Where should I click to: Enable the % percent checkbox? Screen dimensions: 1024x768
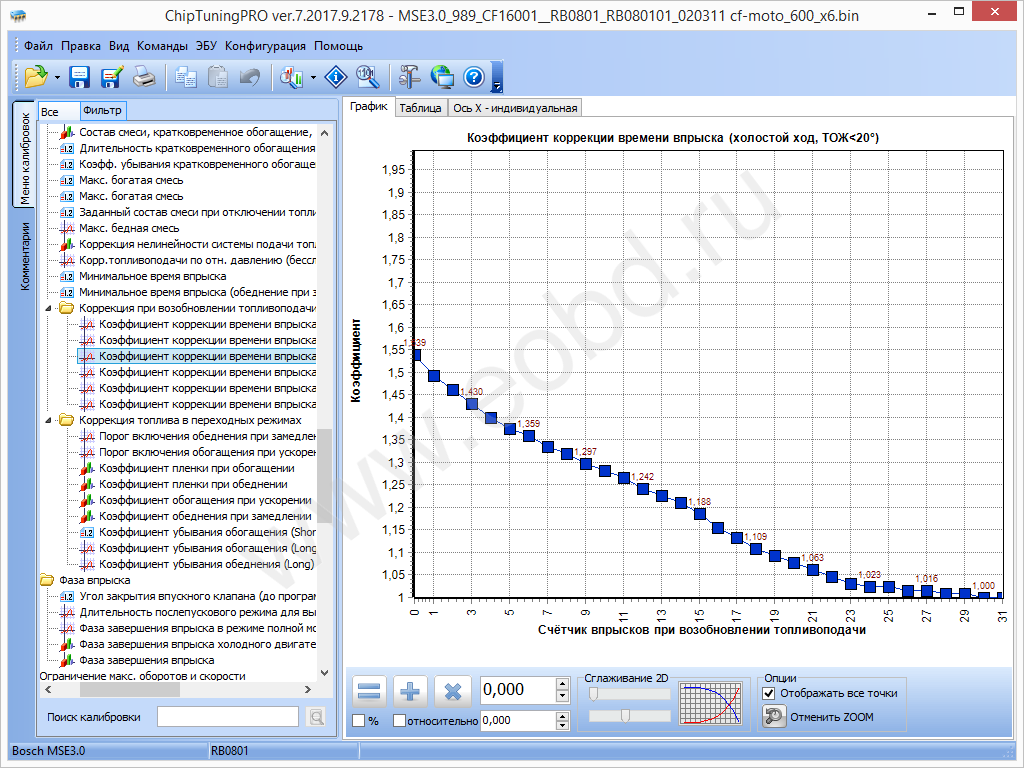[359, 720]
